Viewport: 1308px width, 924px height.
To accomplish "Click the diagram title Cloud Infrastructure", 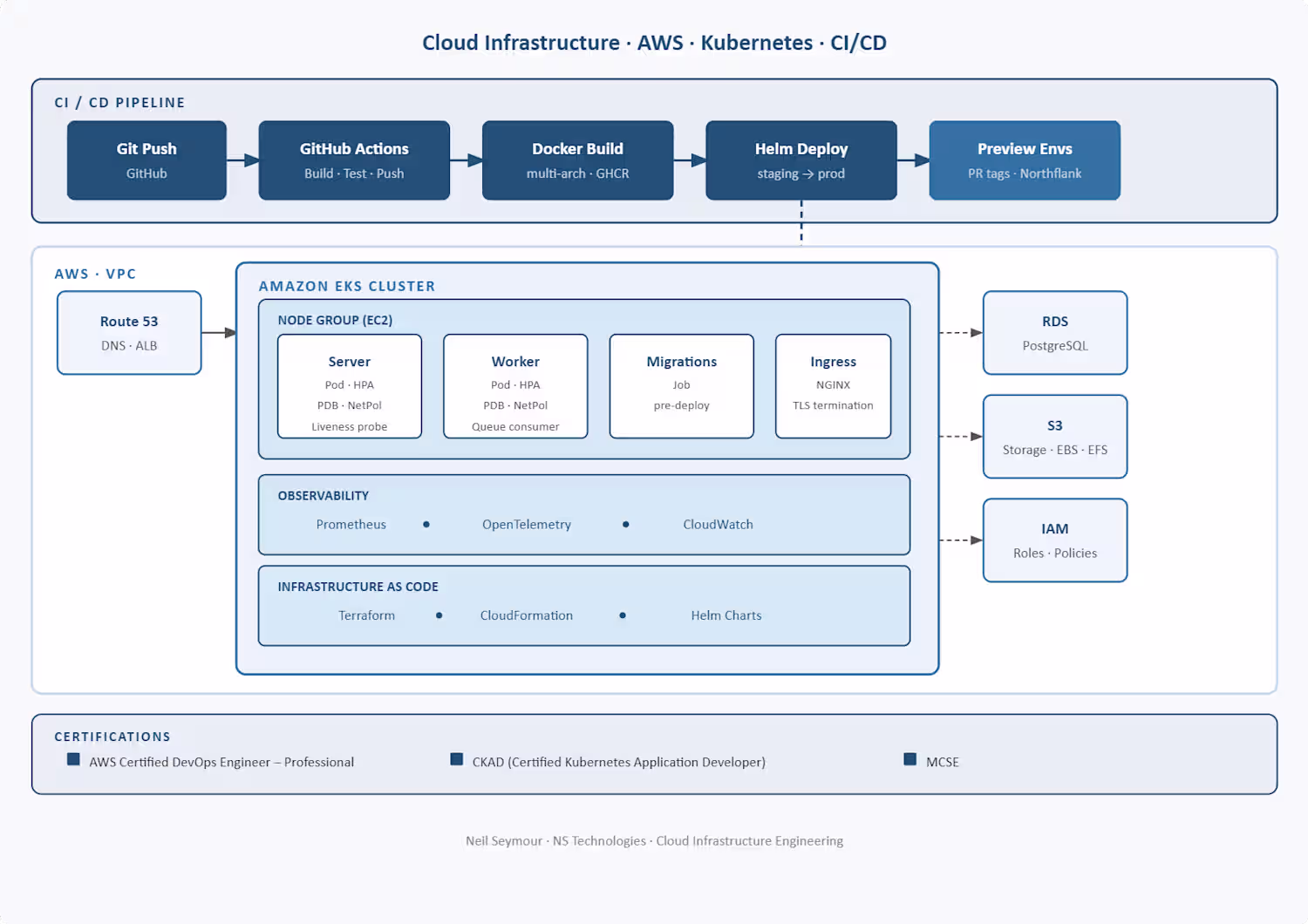I will [x=655, y=43].
